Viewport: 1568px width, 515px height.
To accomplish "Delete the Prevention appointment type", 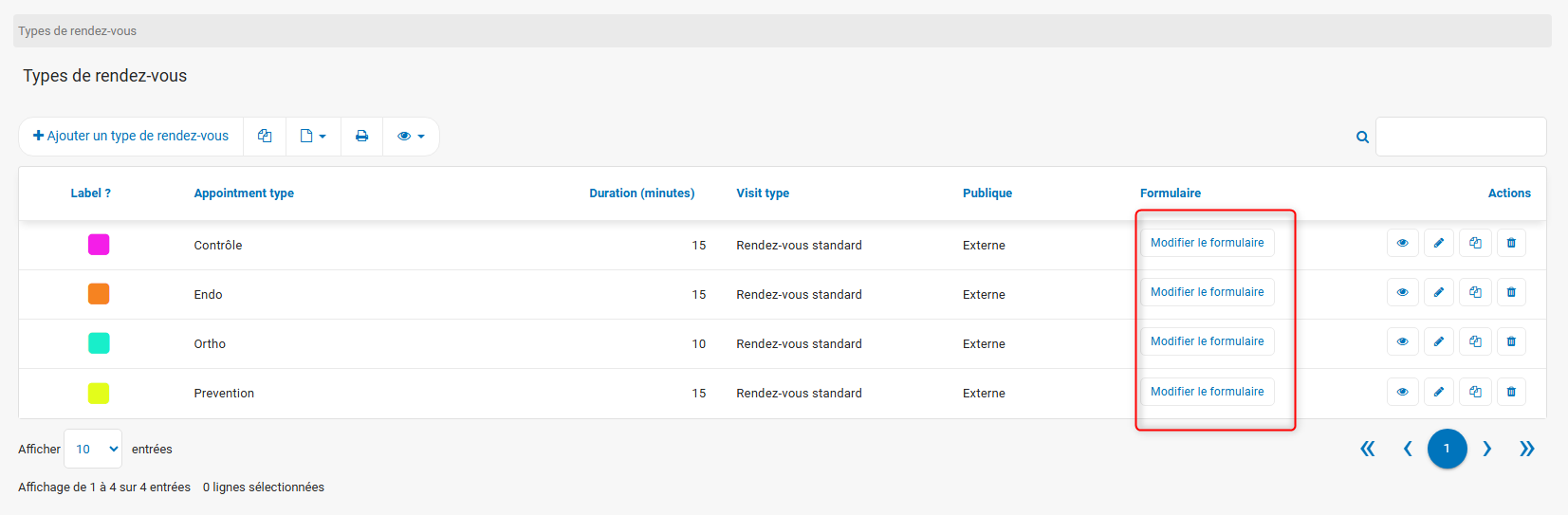I will (x=1511, y=392).
